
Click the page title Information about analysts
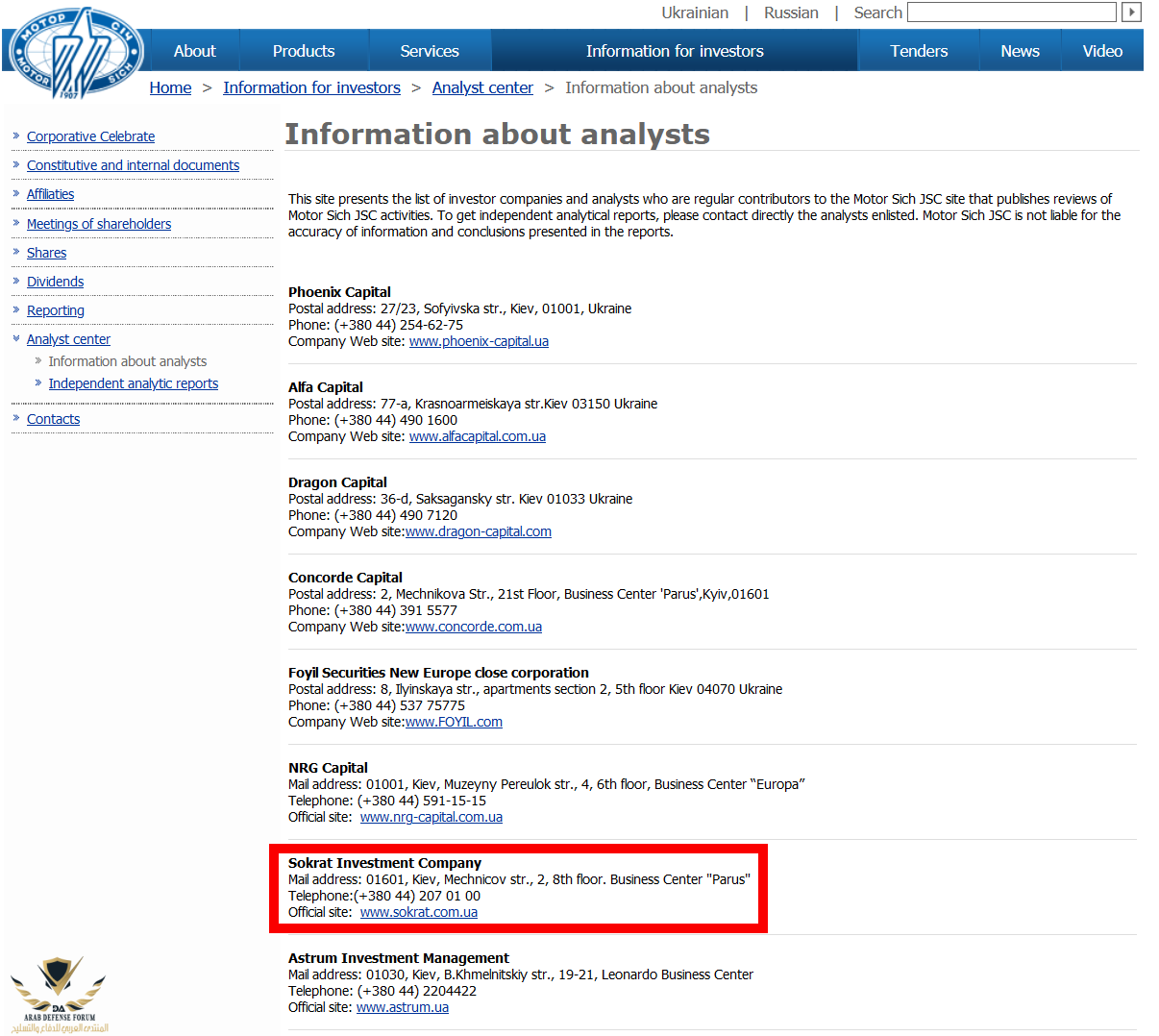[497, 134]
